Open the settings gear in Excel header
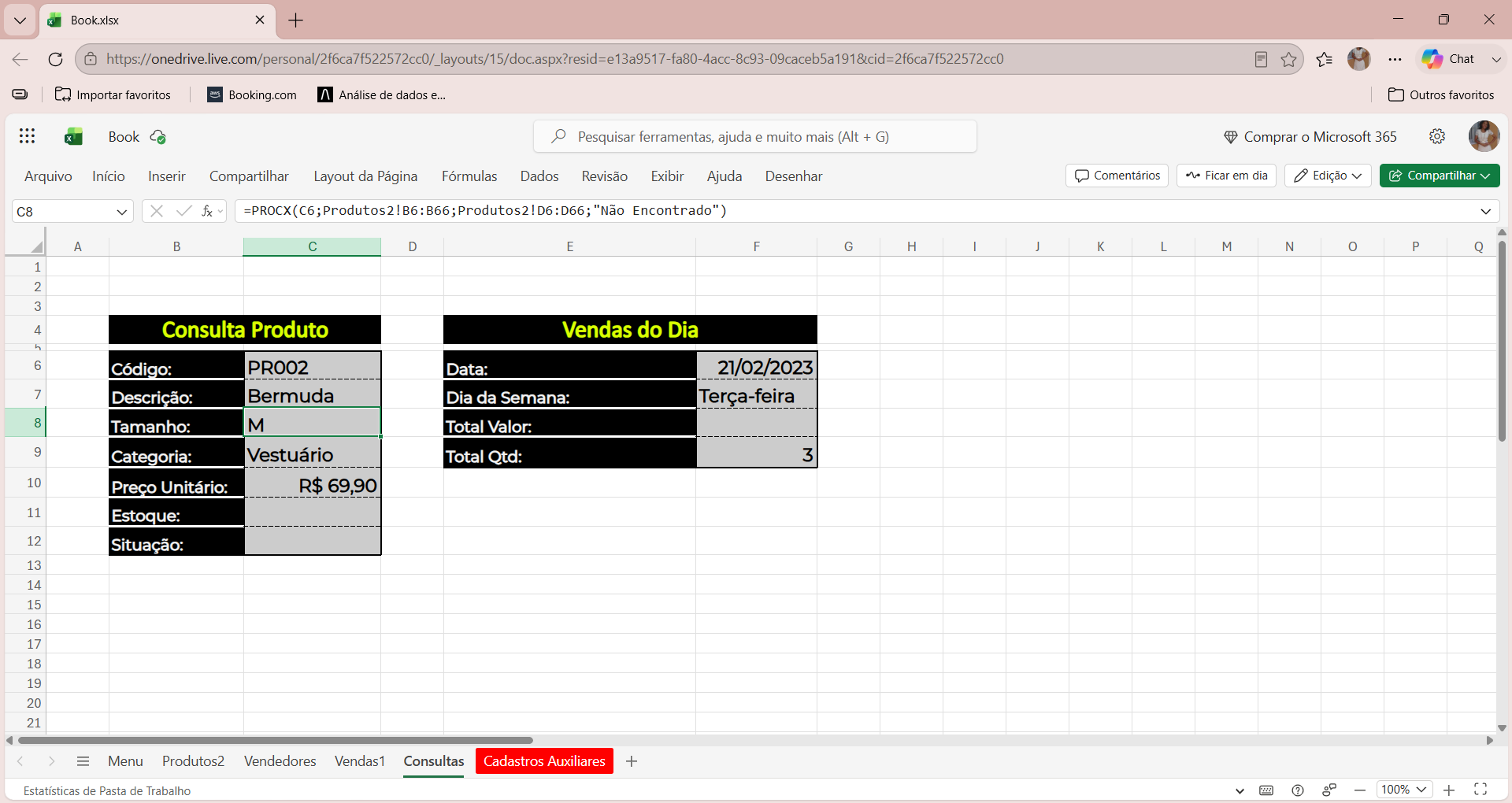 pos(1437,136)
